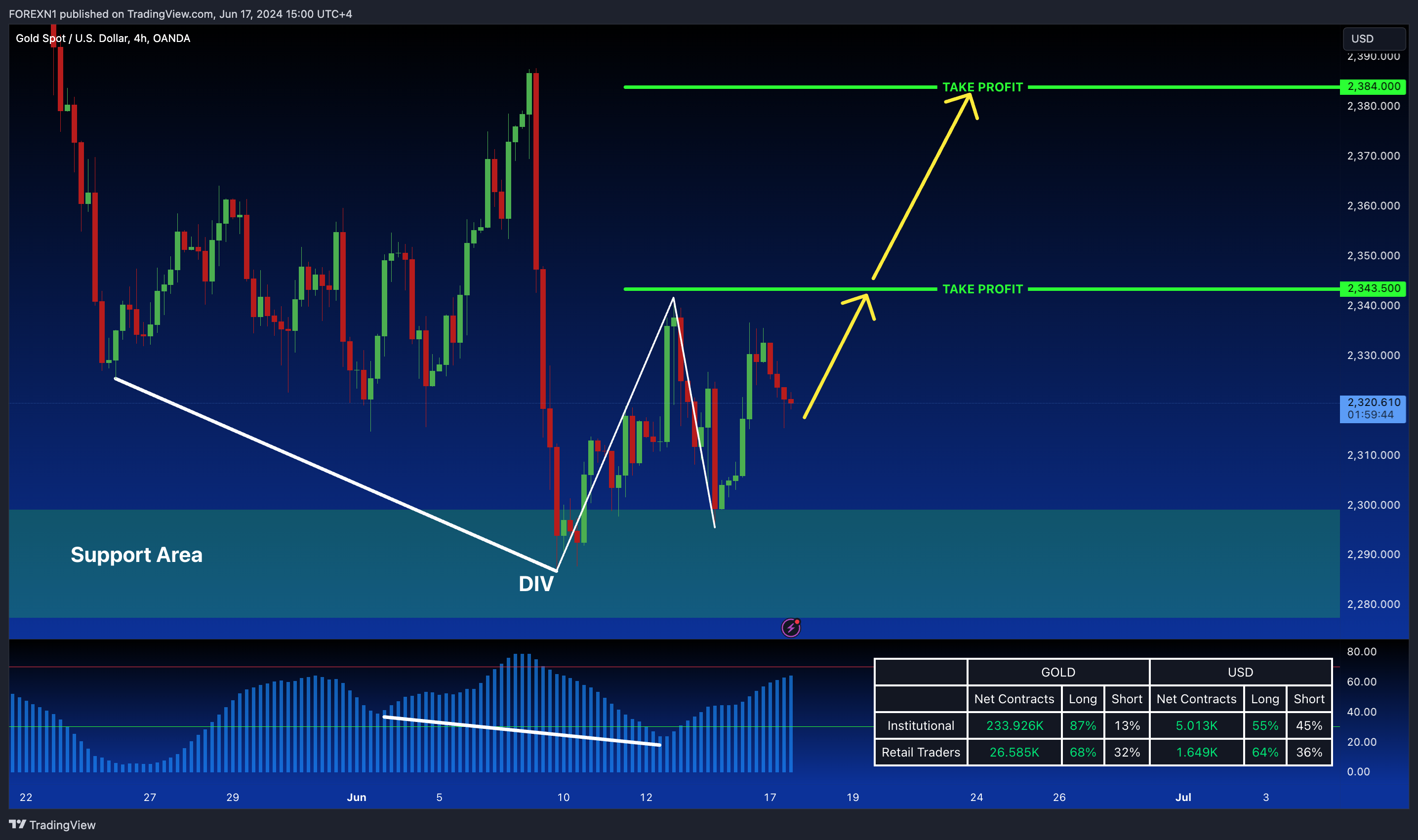
Task: Click the 233.926K net contracts value
Action: pos(1014,725)
